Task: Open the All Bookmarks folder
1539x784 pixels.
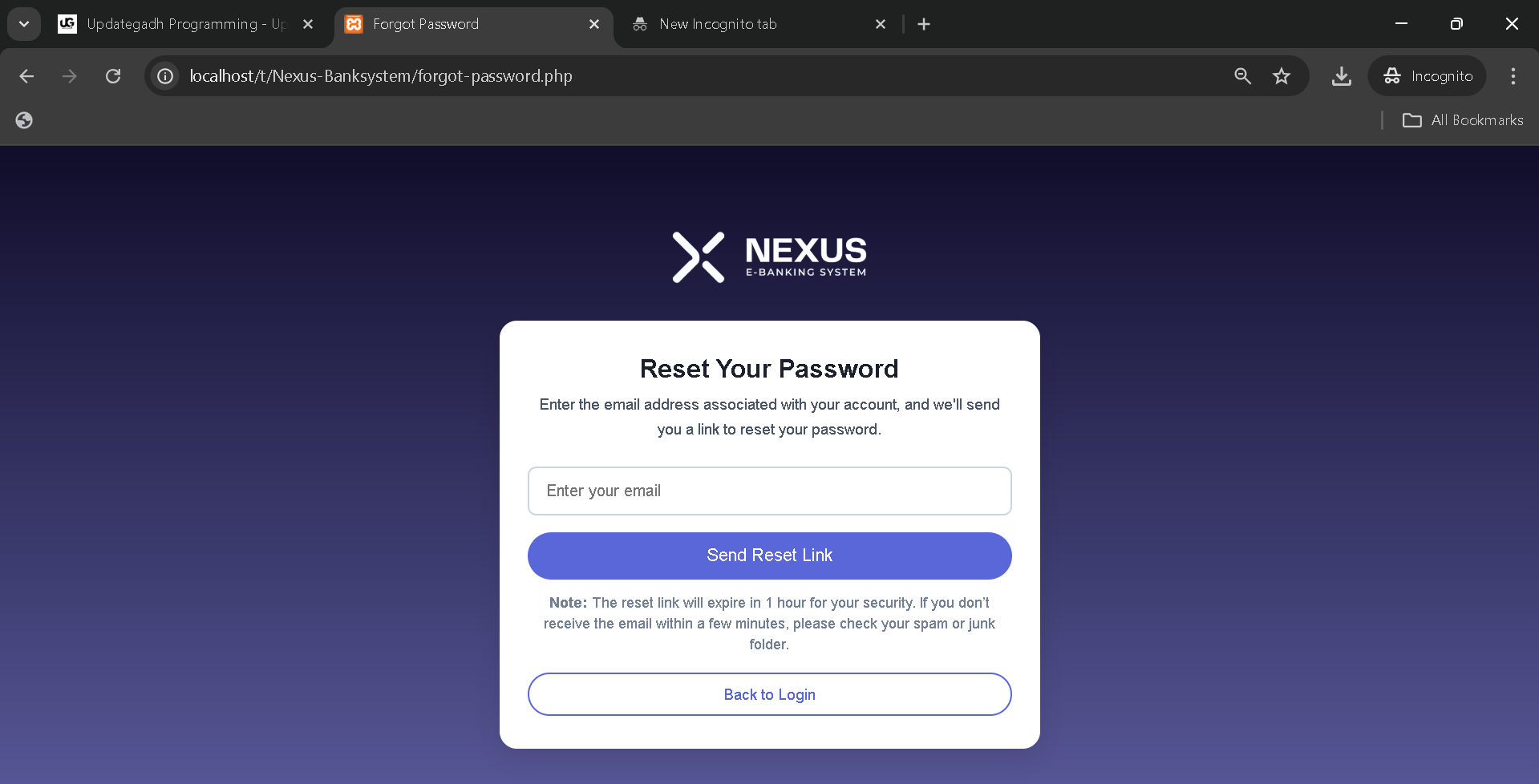Action: pyautogui.click(x=1463, y=120)
